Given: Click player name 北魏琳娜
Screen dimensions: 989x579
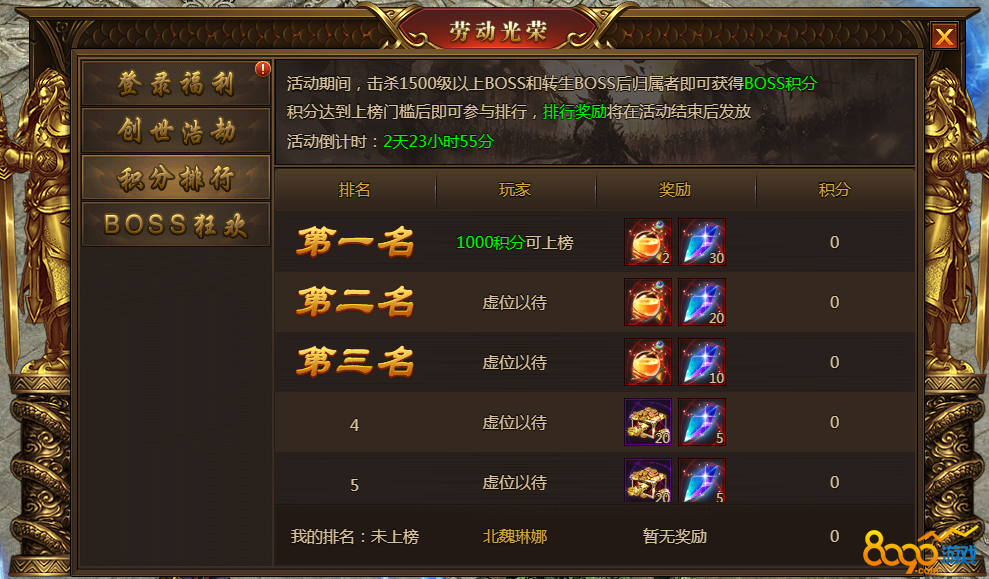Looking at the screenshot, I should point(515,537).
